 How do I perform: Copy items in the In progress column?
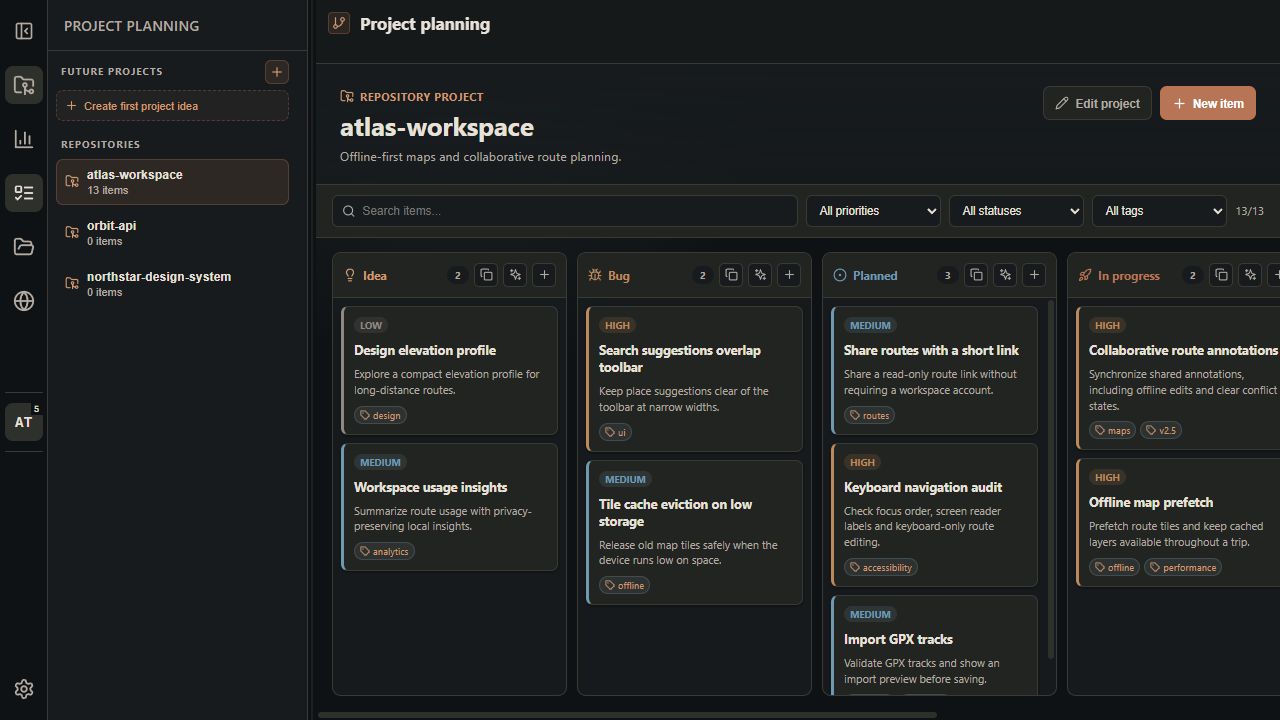point(1221,275)
